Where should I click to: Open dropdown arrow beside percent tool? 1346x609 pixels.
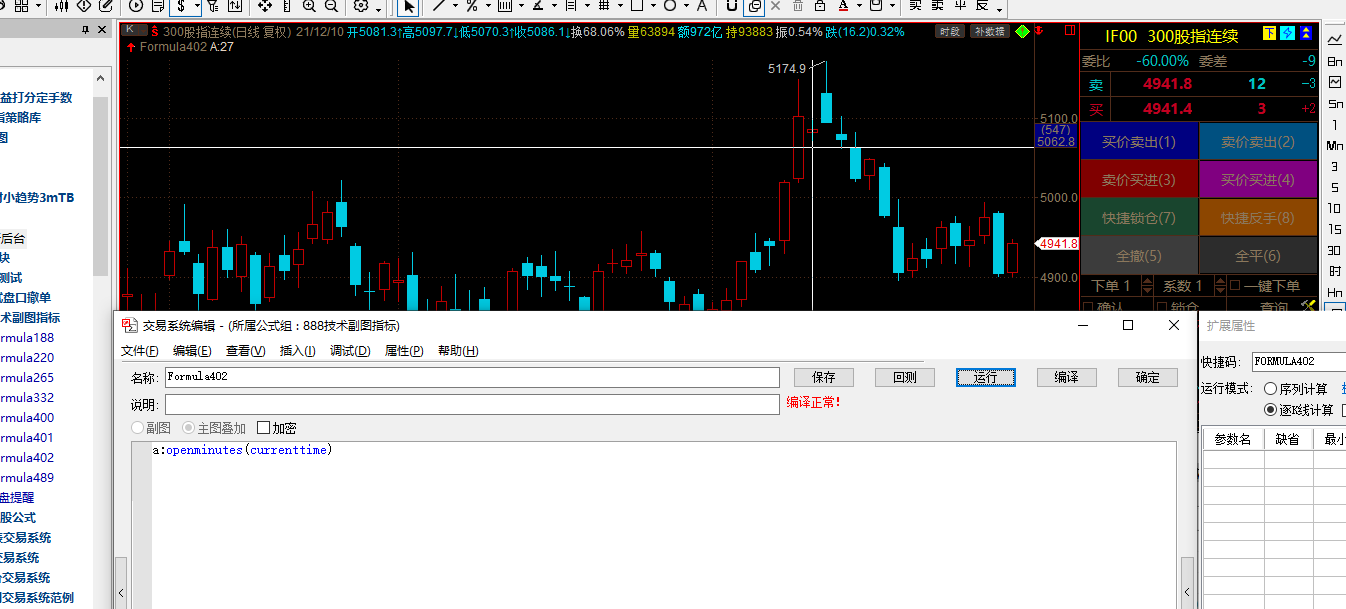(487, 7)
